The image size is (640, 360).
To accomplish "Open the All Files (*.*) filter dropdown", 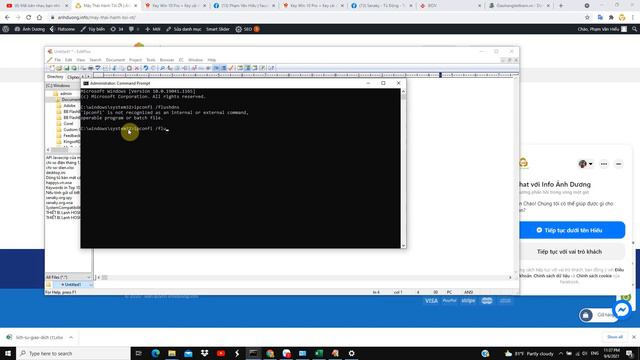I will click(68, 277).
